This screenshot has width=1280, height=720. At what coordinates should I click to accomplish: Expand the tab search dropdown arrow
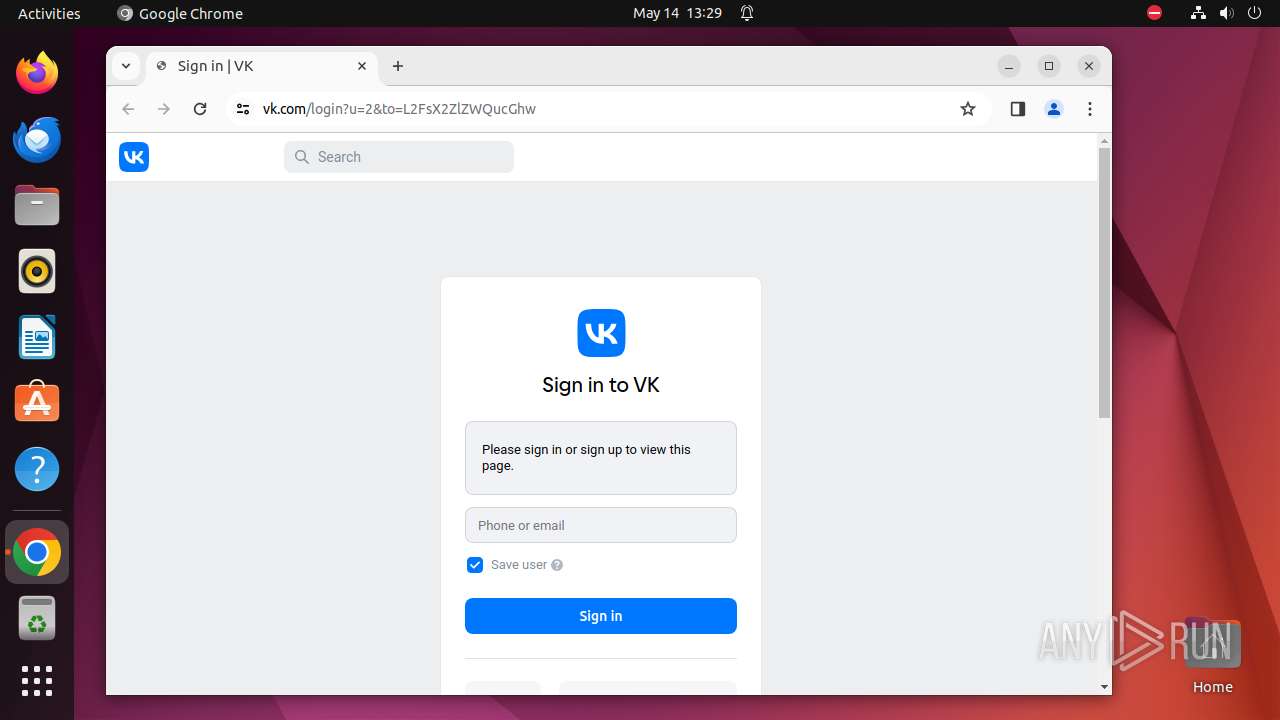click(x=125, y=66)
